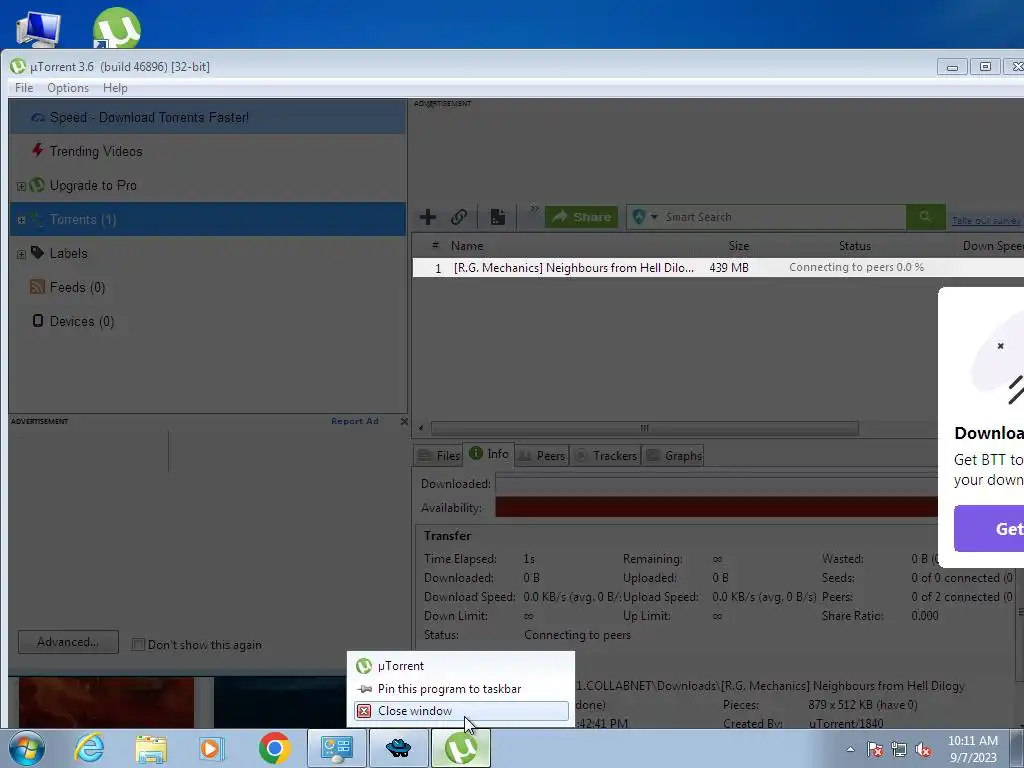Screen dimensions: 1024x768
Task: Click into the Smart Search field
Action: click(782, 217)
